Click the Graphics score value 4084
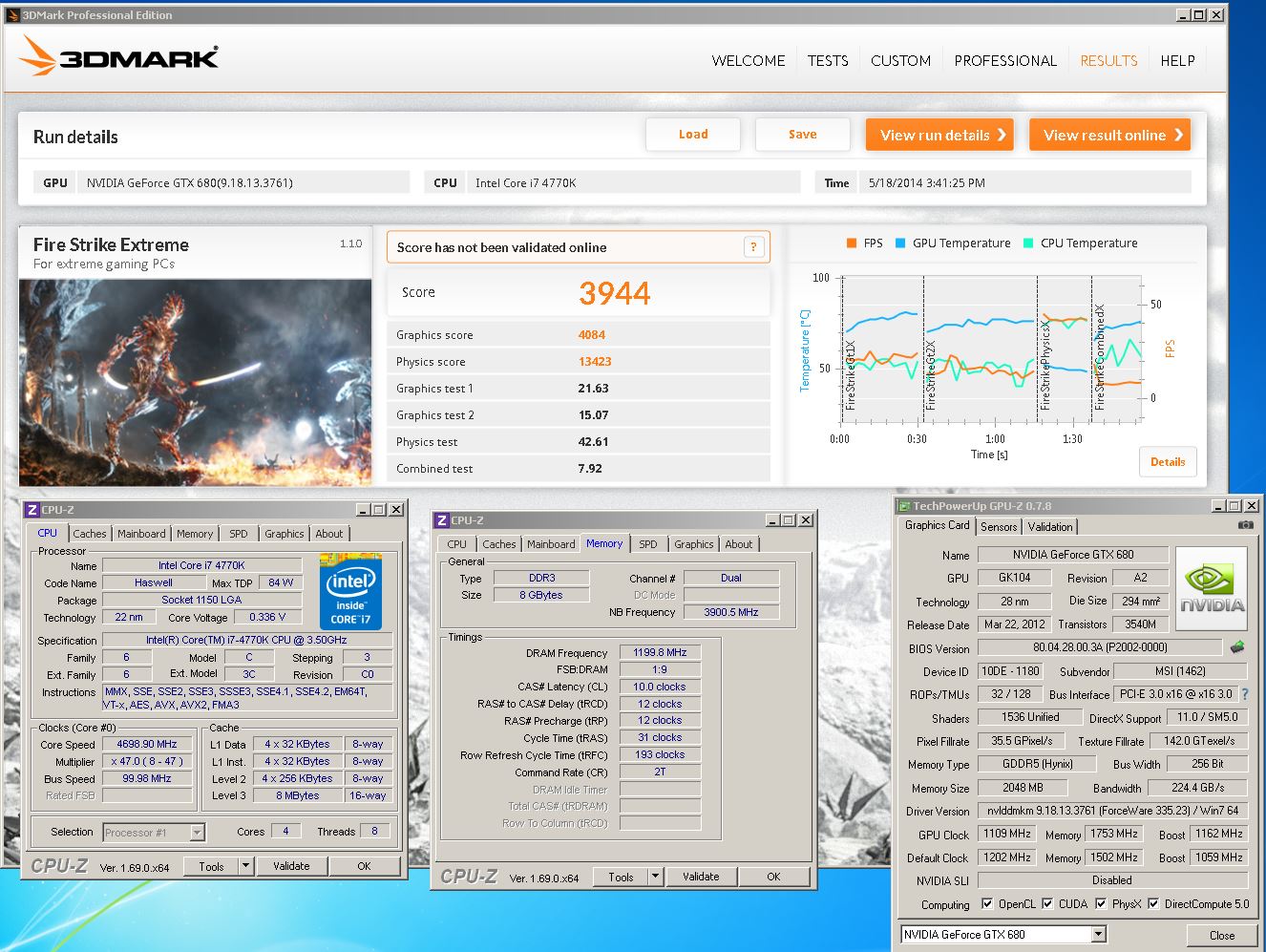Screen dimensions: 1266x952 click(591, 335)
